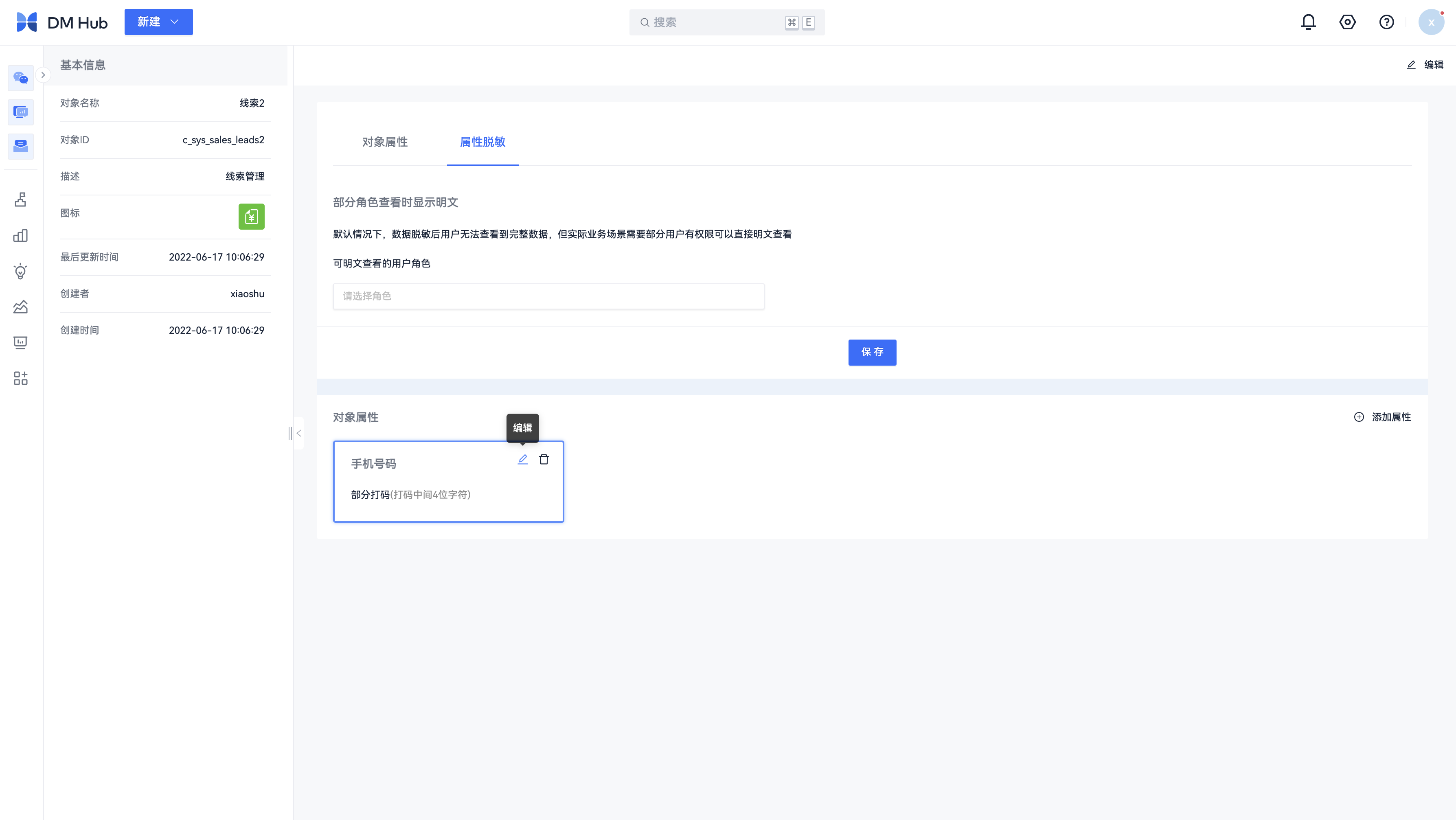This screenshot has width=1456, height=820.
Task: Select the WeChat sidebar icon
Action: [x=20, y=77]
